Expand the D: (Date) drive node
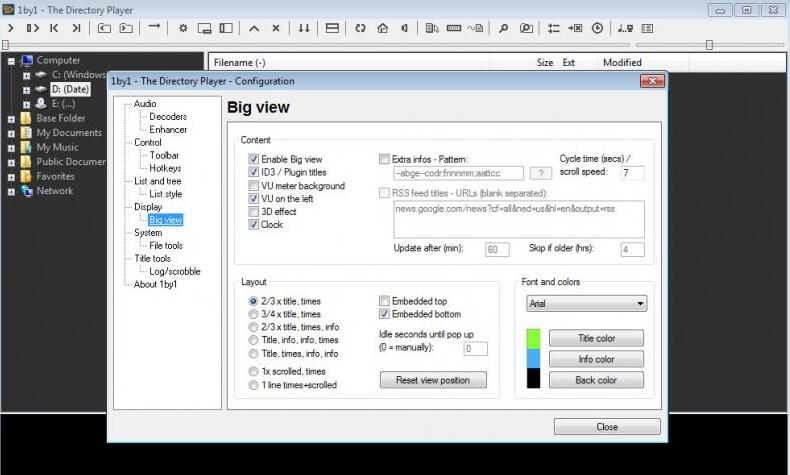 [26, 90]
